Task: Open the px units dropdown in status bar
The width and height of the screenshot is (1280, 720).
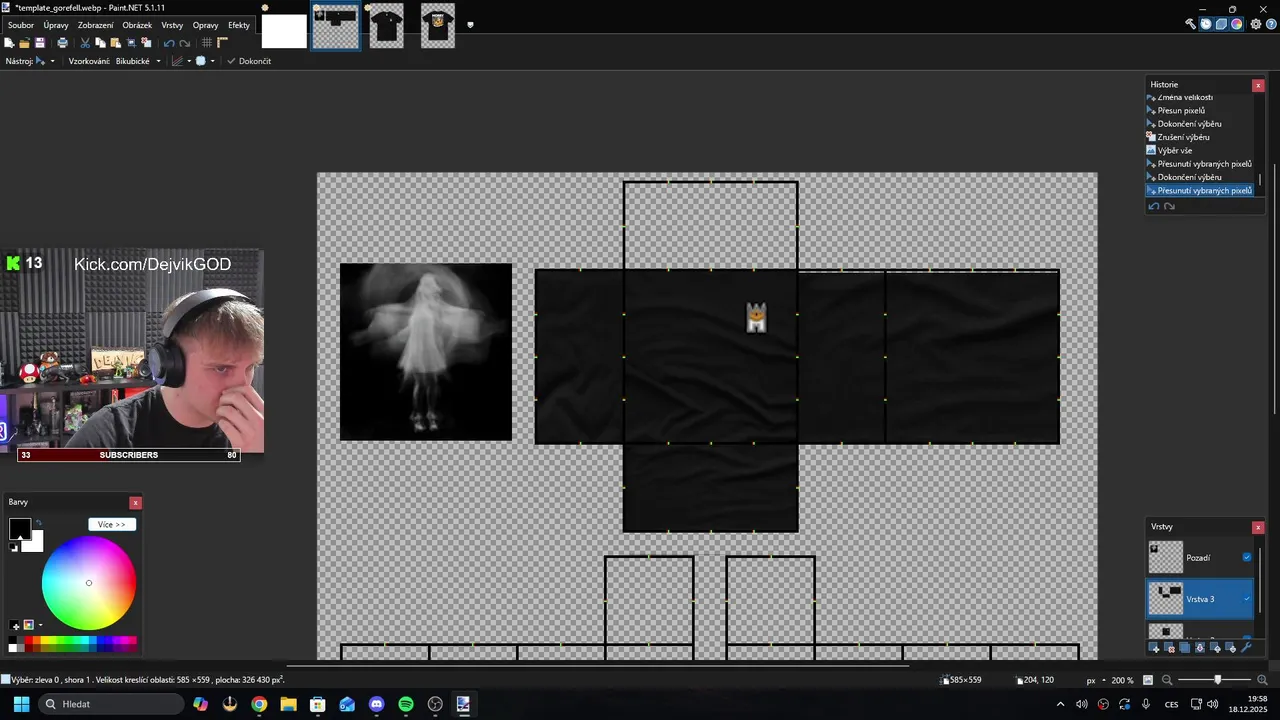Action: click(1103, 680)
